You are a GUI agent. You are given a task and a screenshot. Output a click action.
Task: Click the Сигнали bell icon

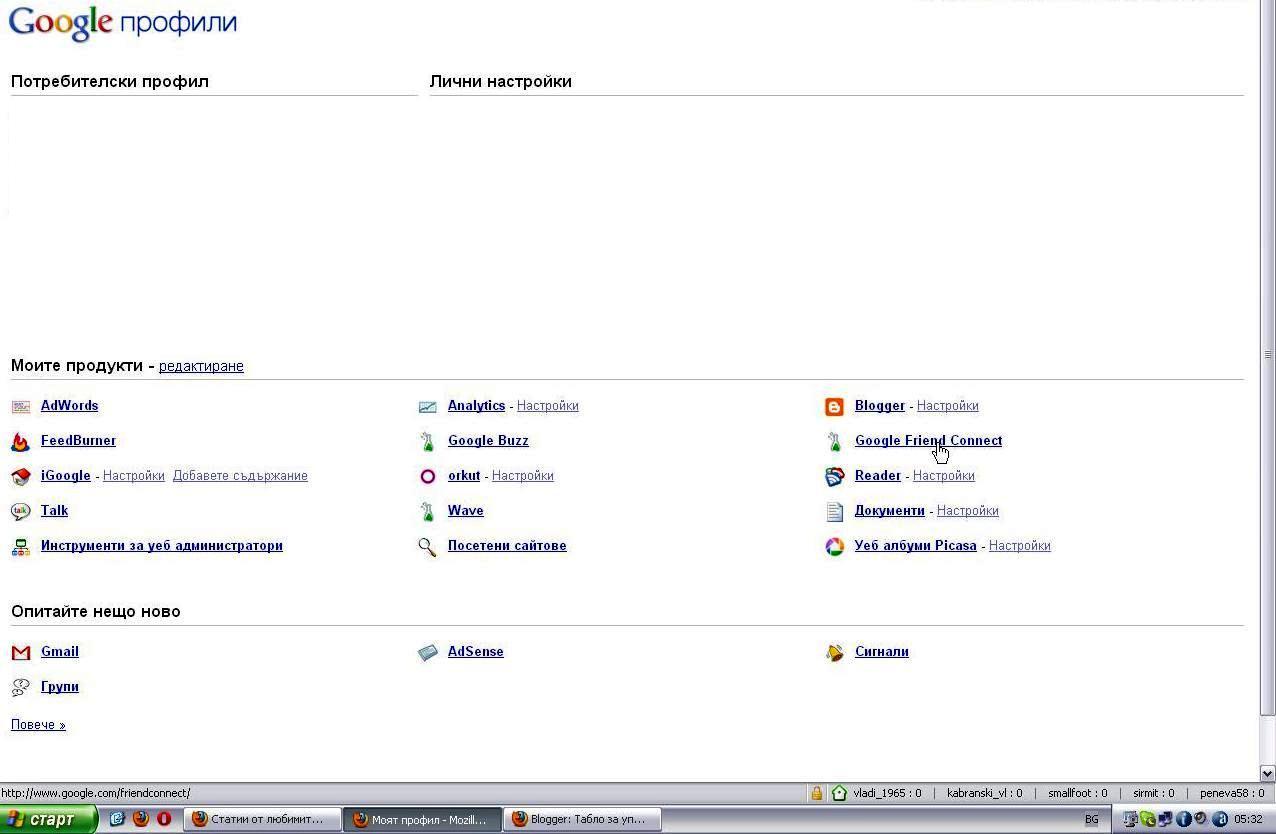[834, 652]
